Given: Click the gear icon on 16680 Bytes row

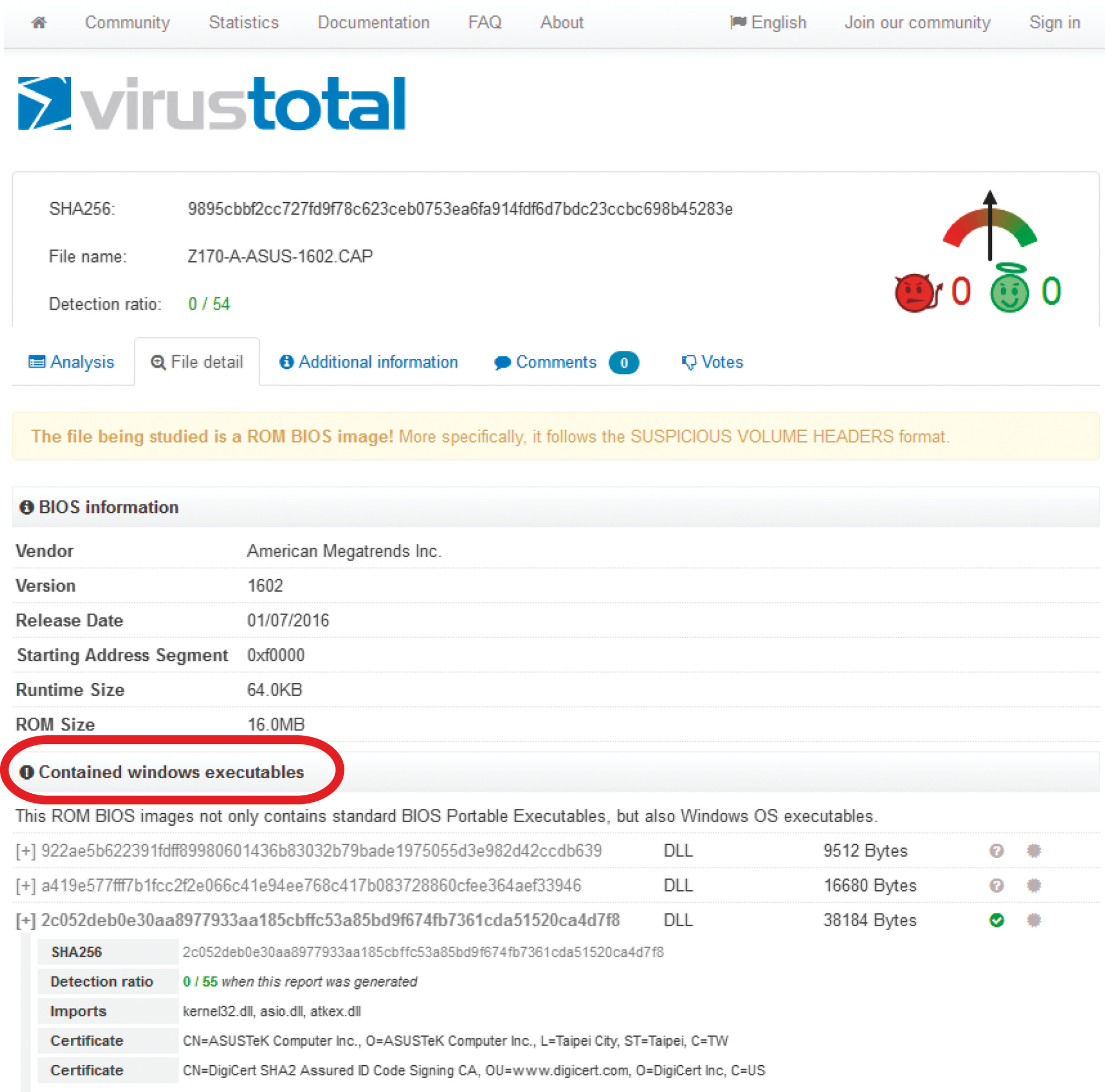Looking at the screenshot, I should (x=1034, y=886).
